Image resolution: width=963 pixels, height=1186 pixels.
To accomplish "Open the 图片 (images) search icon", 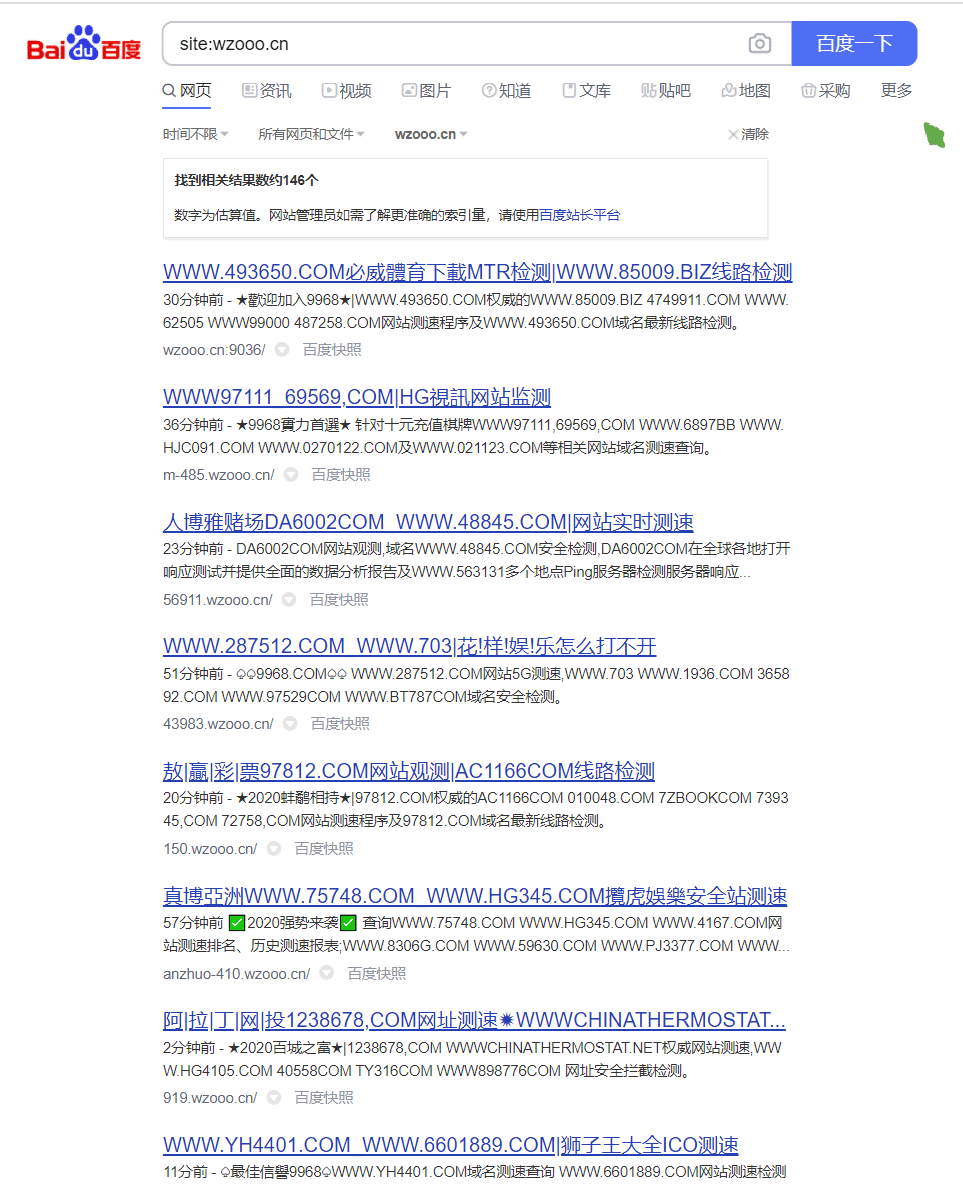I will (x=408, y=90).
